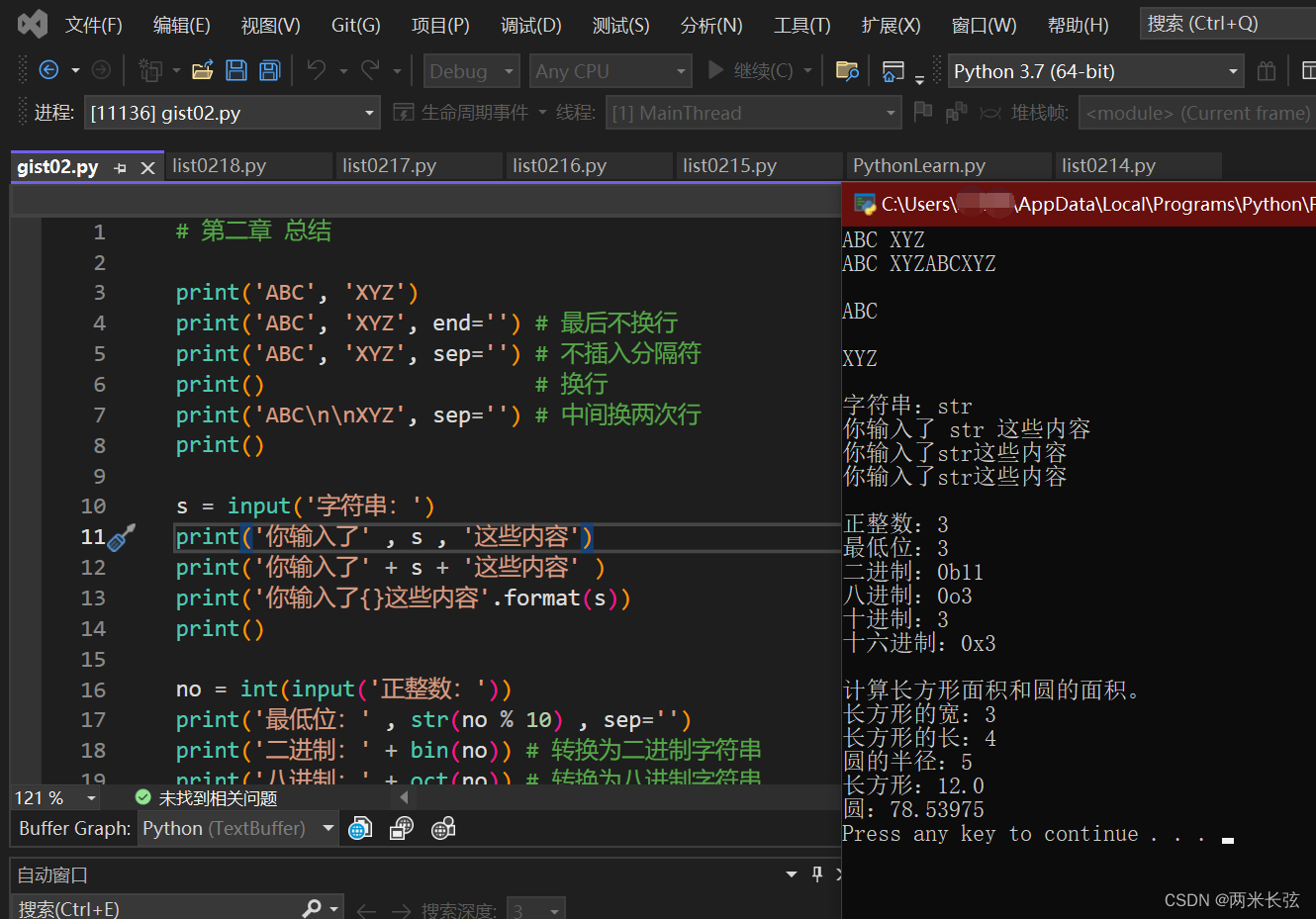The height and width of the screenshot is (919, 1316).
Task: Click the magnifier in the 自动窗口 search box
Action: pyautogui.click(x=312, y=908)
